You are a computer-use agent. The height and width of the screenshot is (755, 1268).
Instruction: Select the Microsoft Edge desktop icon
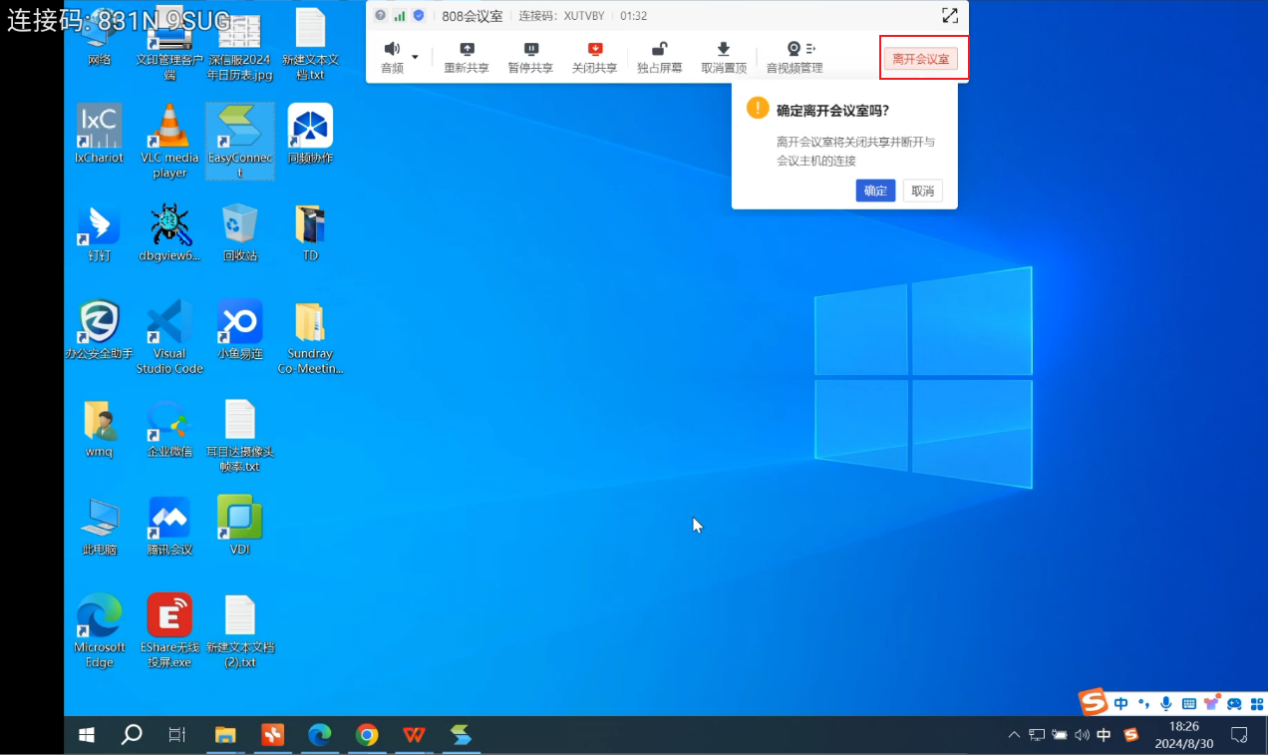[99, 631]
